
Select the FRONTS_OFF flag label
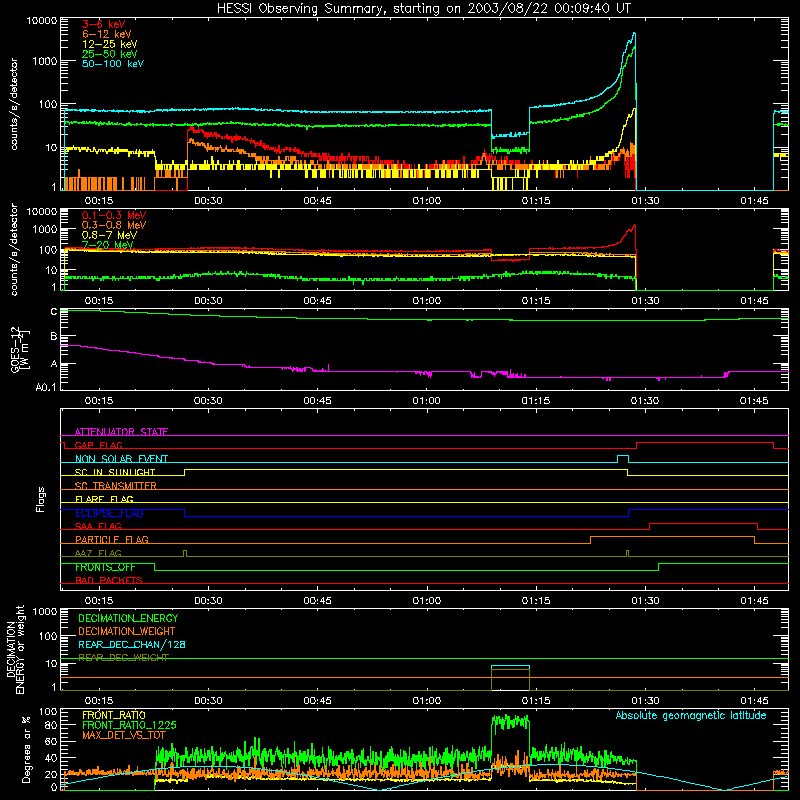coord(105,567)
